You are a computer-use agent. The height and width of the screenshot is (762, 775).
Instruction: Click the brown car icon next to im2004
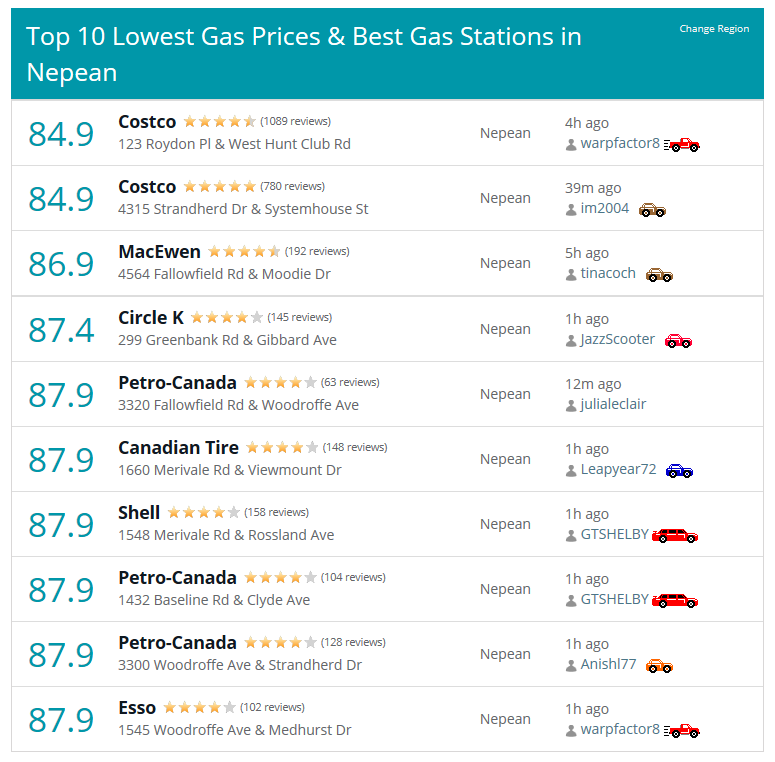tap(652, 210)
